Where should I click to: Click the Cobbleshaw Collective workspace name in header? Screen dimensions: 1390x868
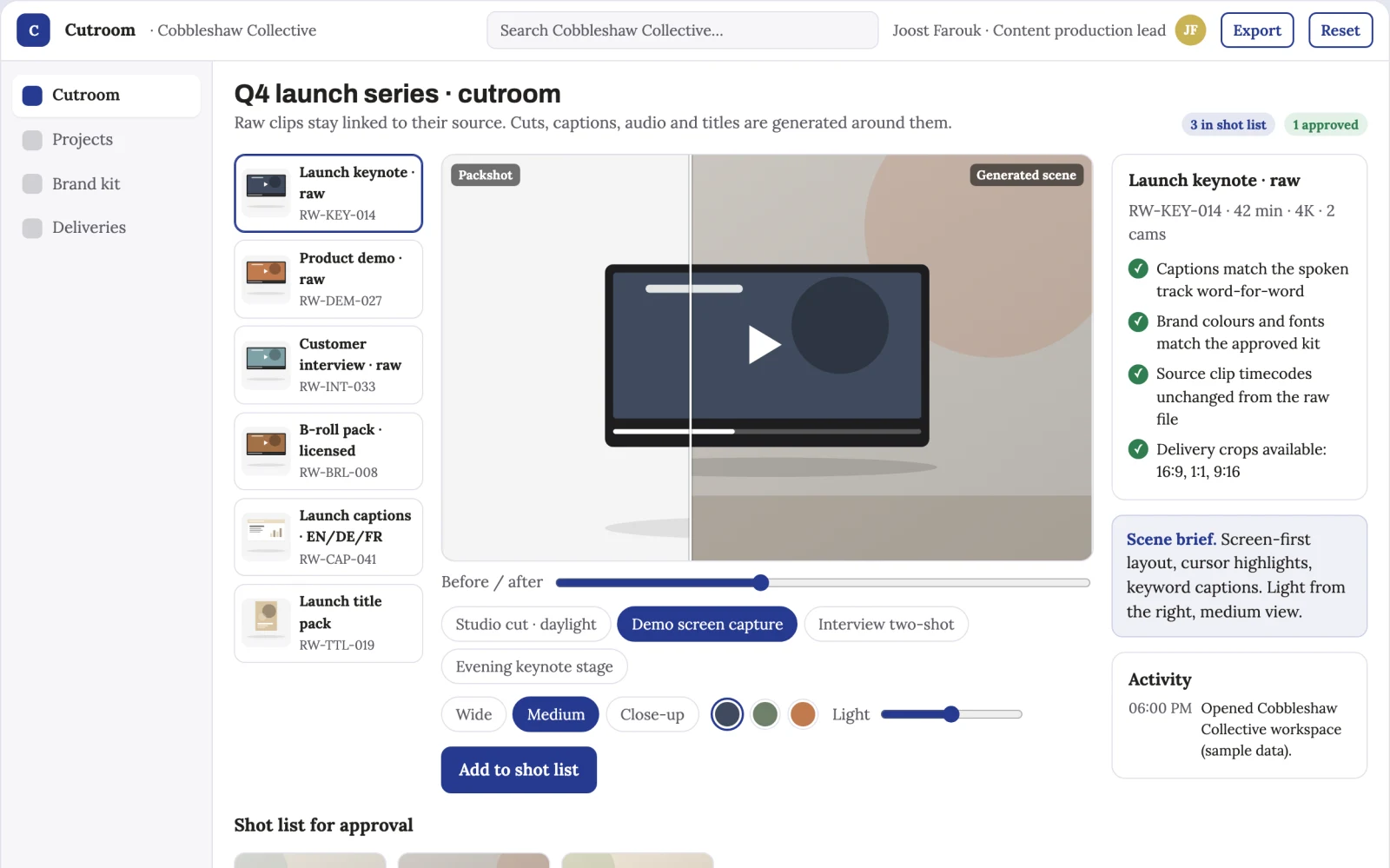pos(236,30)
